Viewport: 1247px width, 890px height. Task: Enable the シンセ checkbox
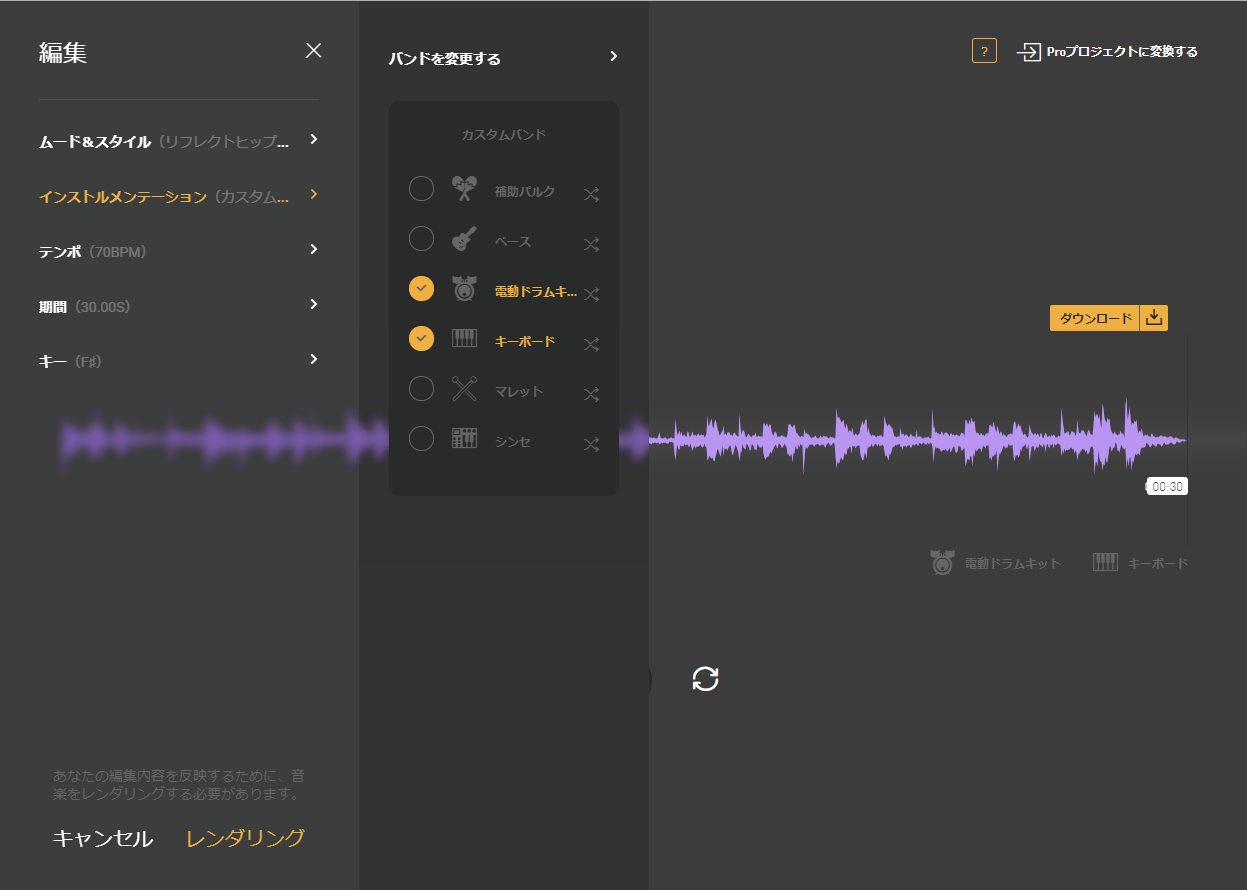422,439
